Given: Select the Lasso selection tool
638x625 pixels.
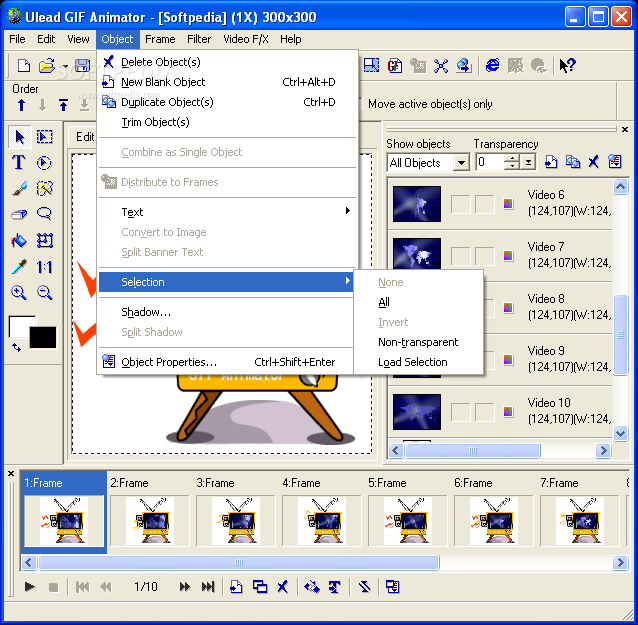Looking at the screenshot, I should (x=44, y=214).
